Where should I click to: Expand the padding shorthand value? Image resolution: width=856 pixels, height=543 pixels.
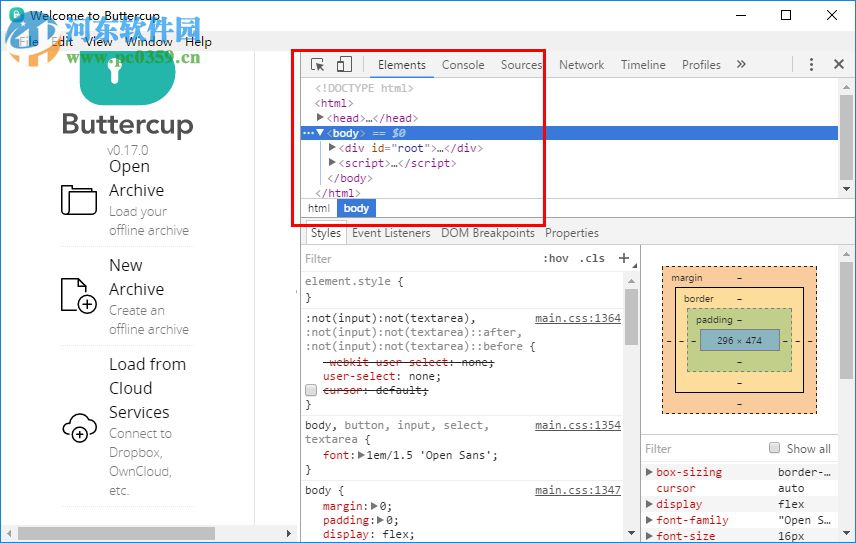(x=381, y=520)
